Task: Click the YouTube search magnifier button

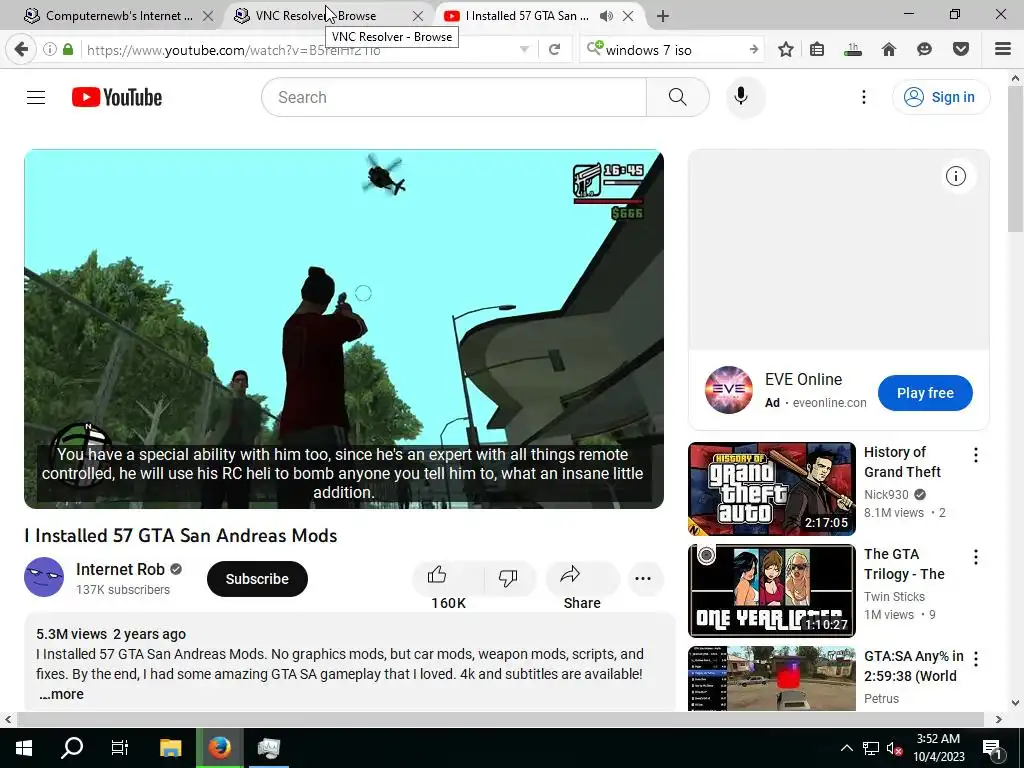Action: 677,97
